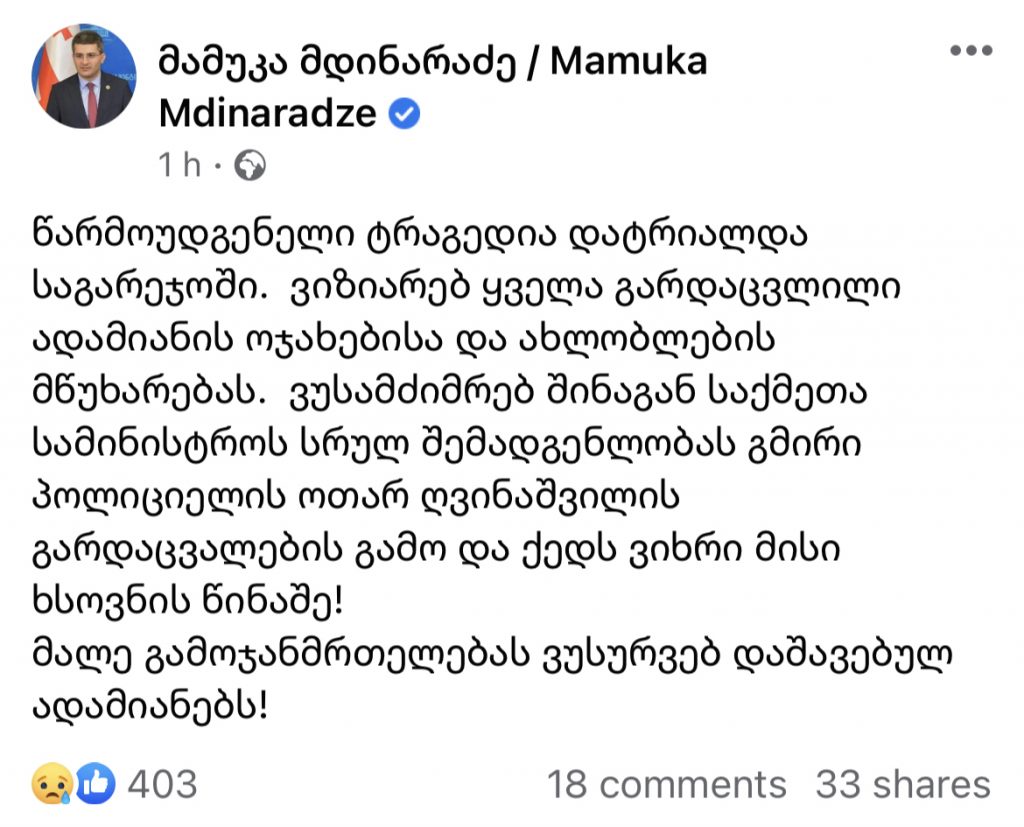Click the 'shares' word in counter
The image size is (1024, 827).
932,784
